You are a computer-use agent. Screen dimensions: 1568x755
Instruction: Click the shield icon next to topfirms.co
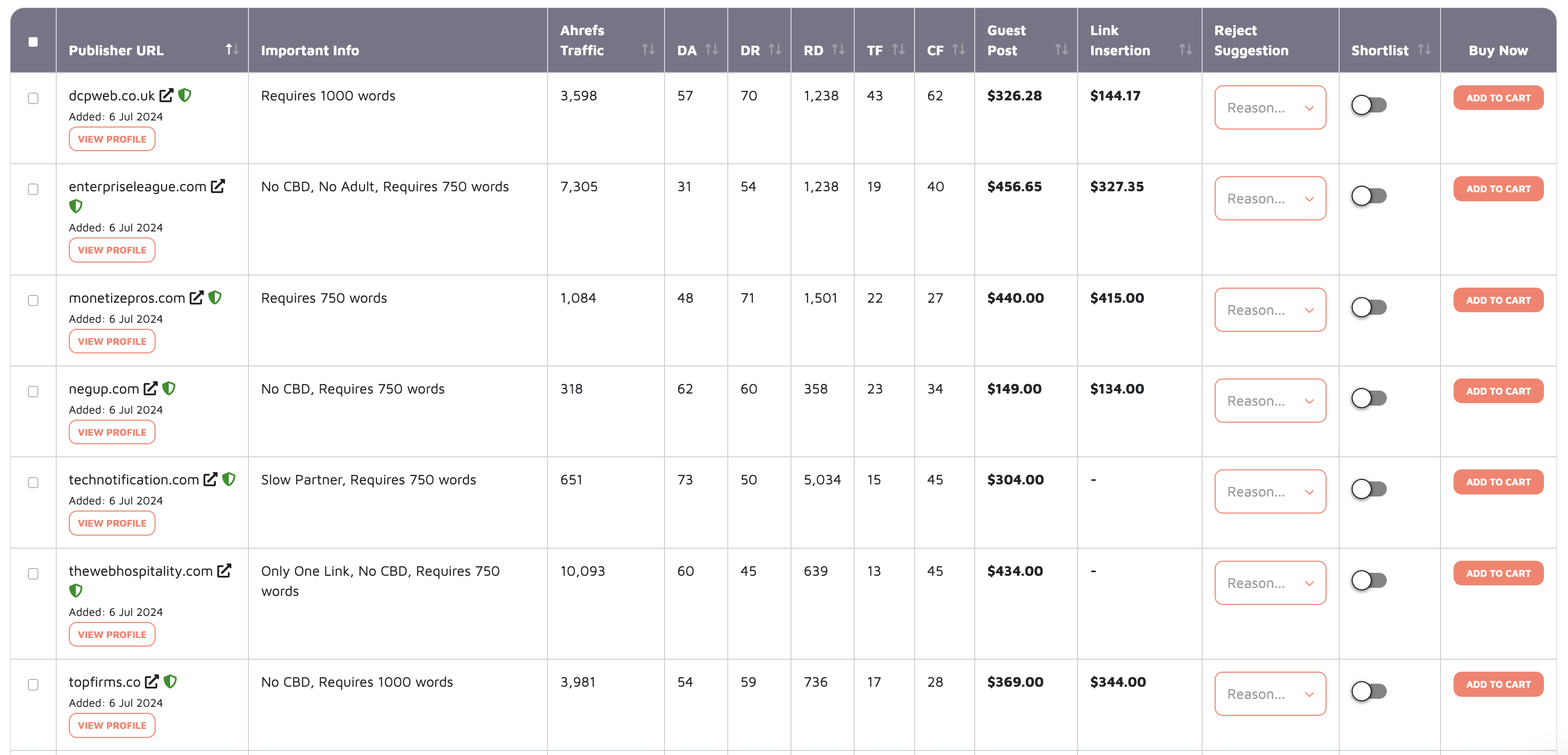pos(171,681)
